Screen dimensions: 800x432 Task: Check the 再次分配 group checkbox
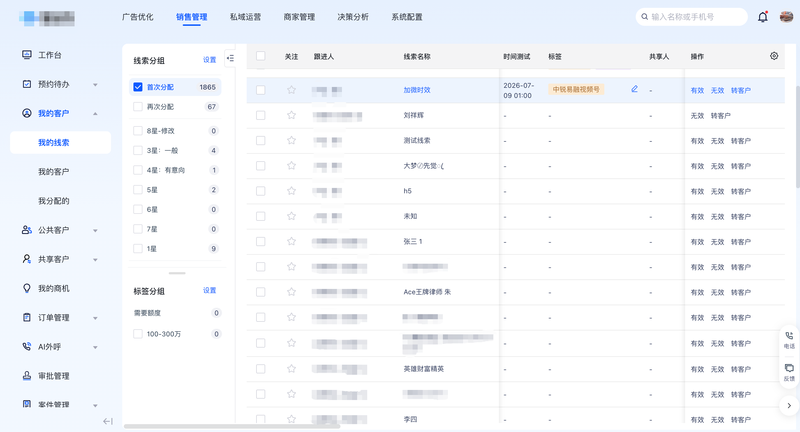click(x=138, y=107)
